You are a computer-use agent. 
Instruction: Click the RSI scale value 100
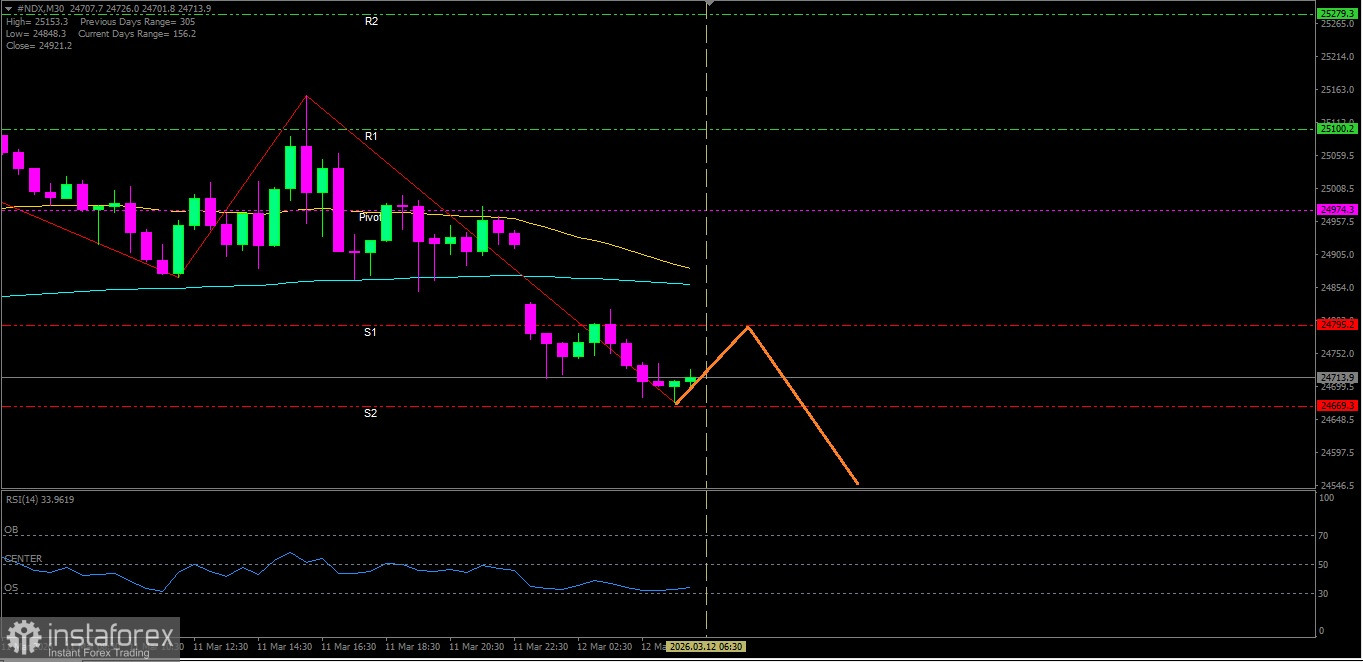pos(1327,498)
